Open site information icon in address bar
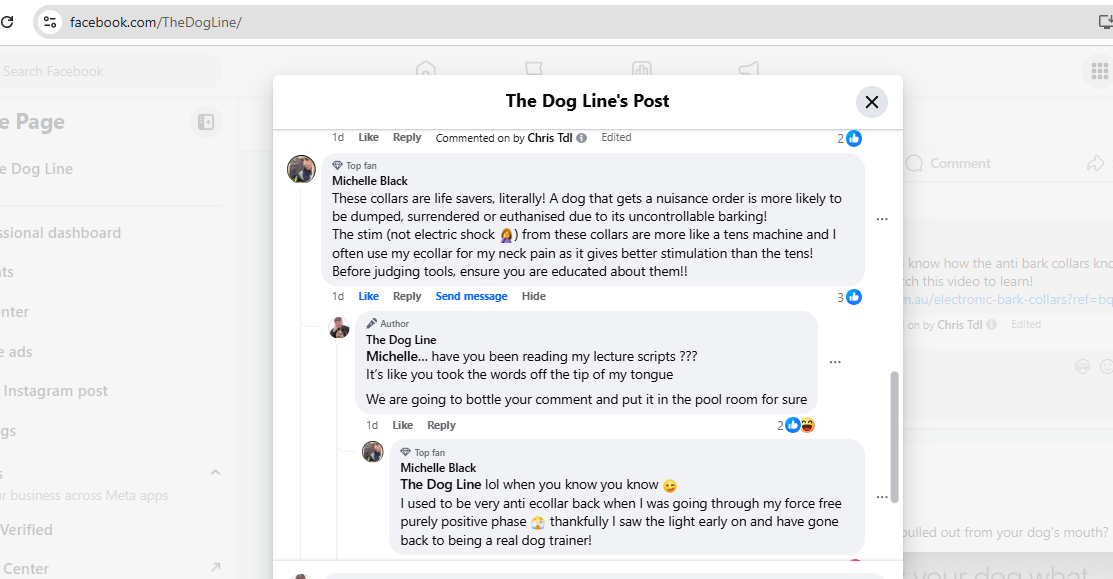 pos(50,22)
